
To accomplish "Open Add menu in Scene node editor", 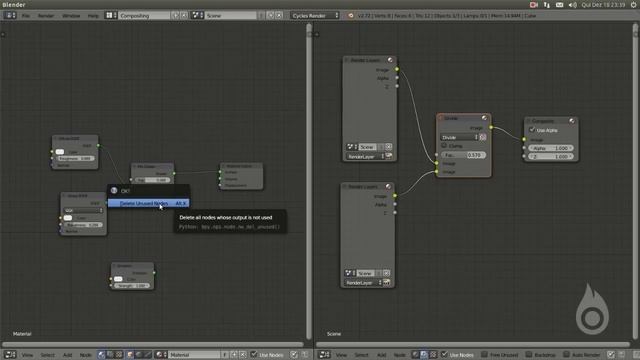I will (381, 355).
